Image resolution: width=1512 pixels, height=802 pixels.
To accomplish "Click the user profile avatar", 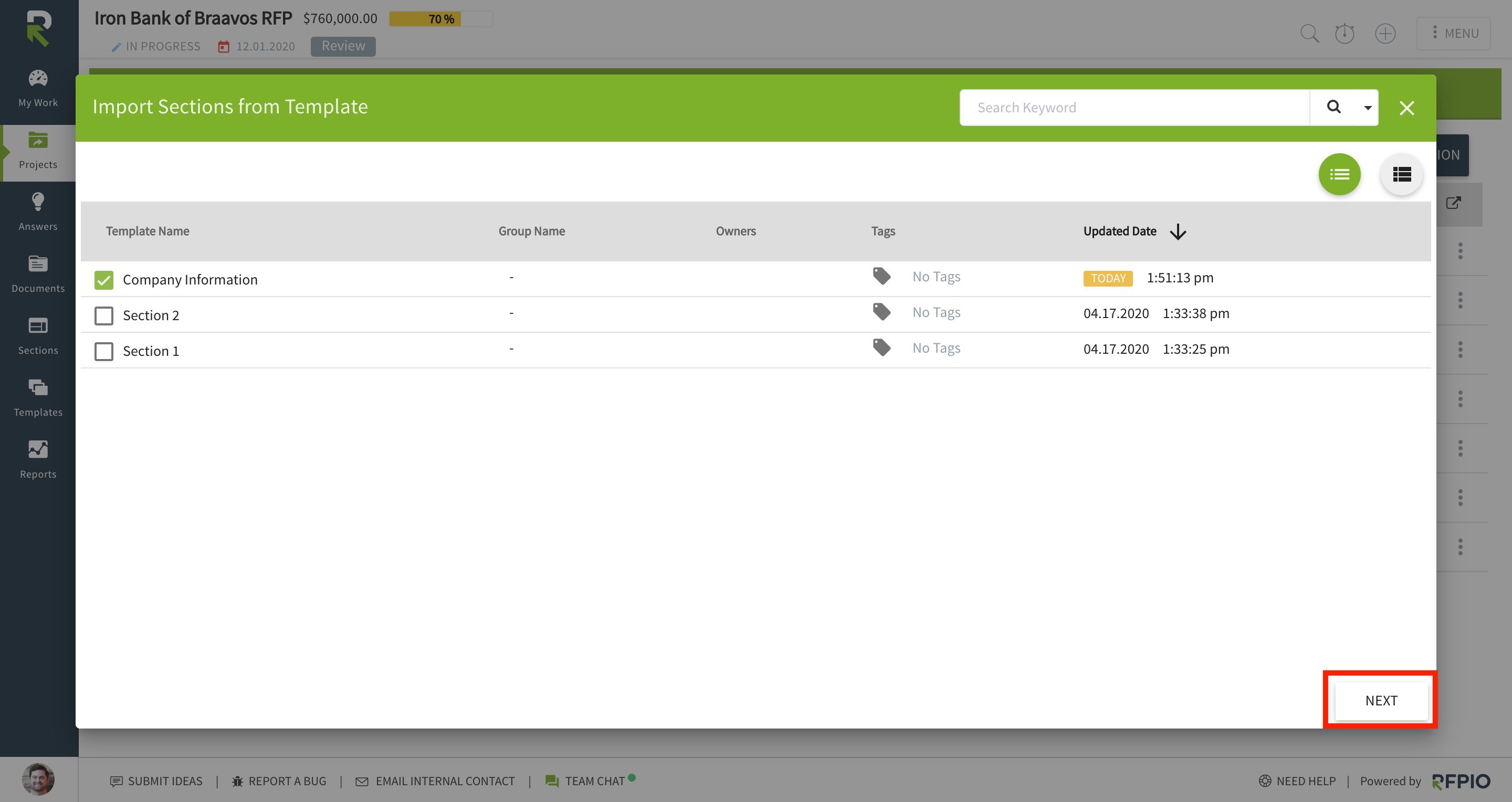I will point(38,779).
